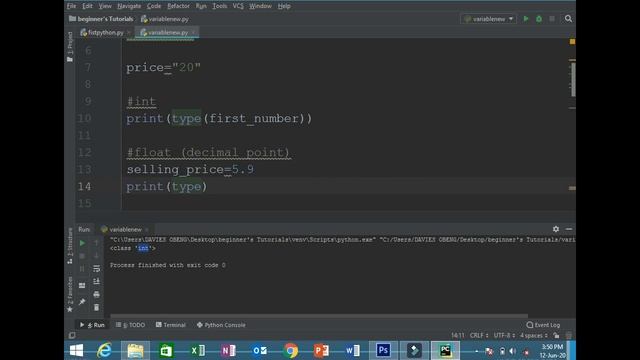Click the volume speaker icon in system tray
640x360 pixels.
[513, 351]
